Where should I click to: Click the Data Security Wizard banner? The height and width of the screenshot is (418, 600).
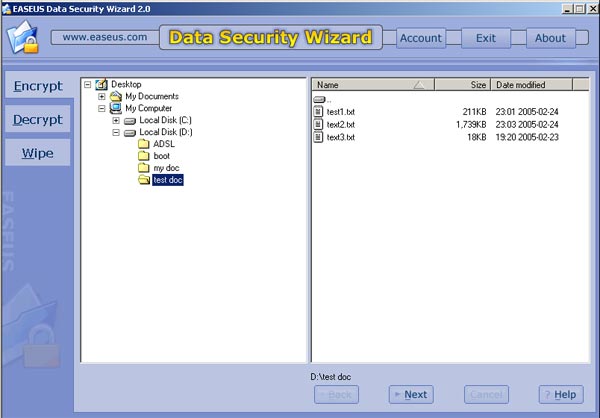(x=271, y=38)
